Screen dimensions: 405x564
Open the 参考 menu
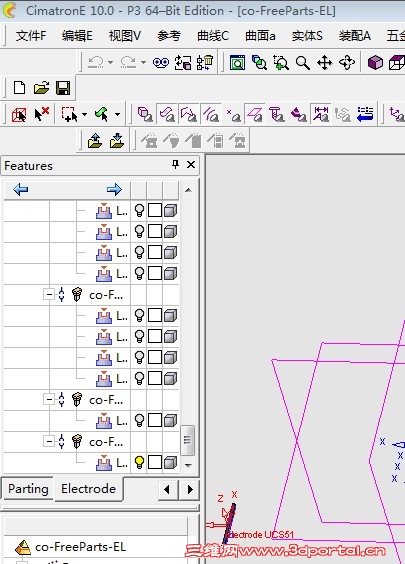pos(169,36)
